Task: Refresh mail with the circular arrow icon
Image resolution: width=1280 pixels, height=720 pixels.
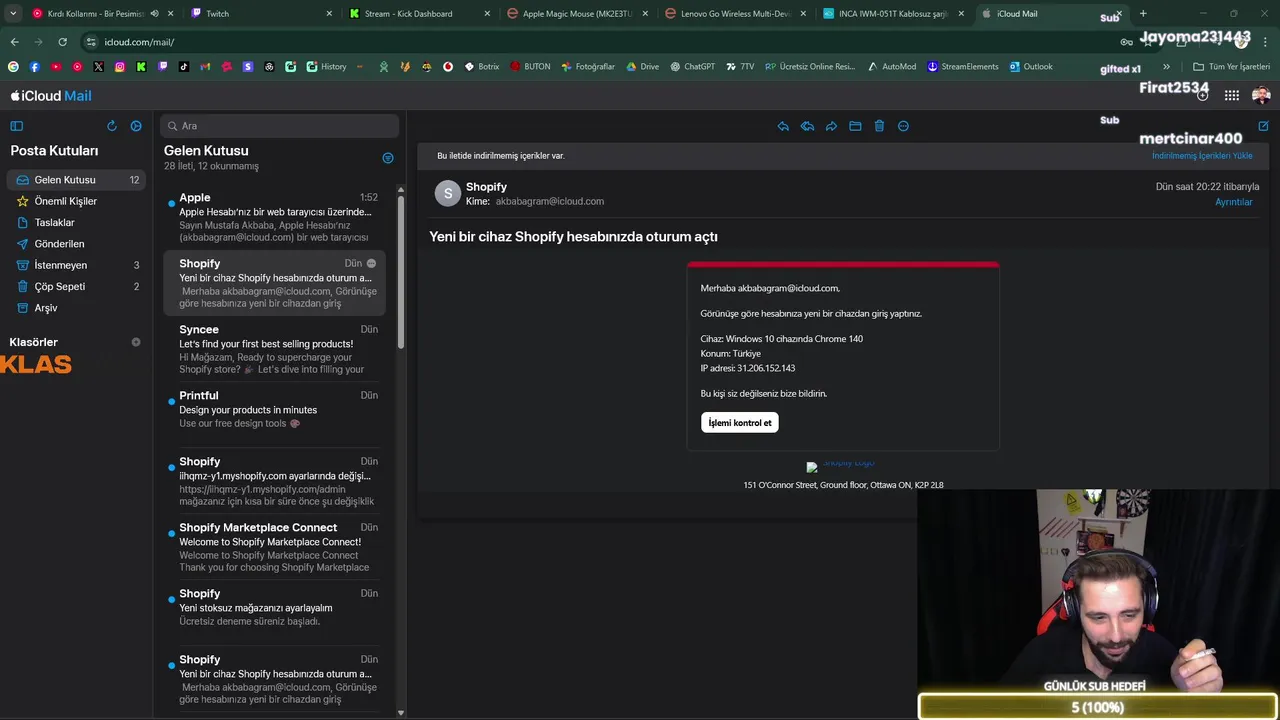Action: click(x=112, y=126)
